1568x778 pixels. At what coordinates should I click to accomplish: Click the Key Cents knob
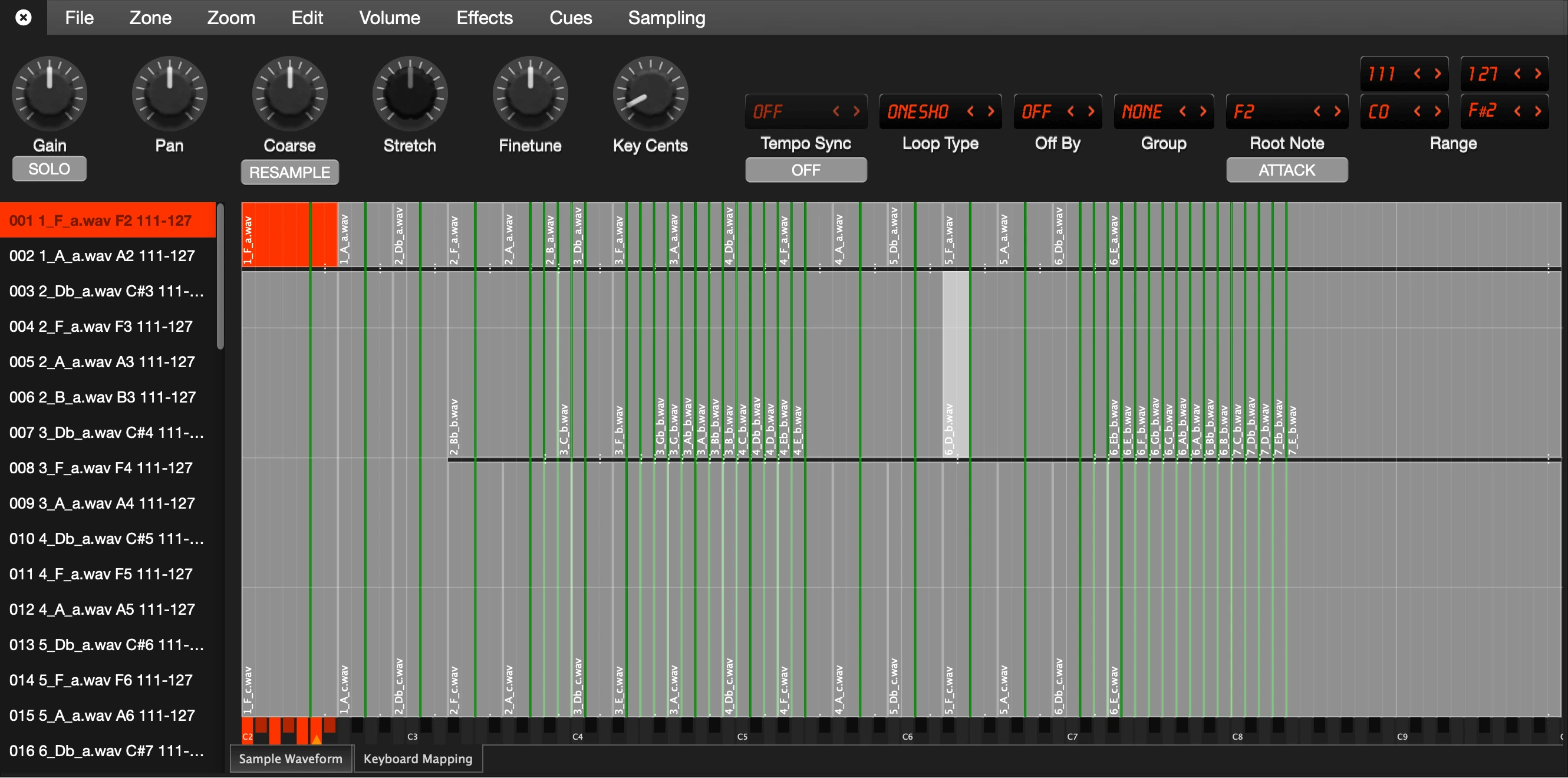650,94
